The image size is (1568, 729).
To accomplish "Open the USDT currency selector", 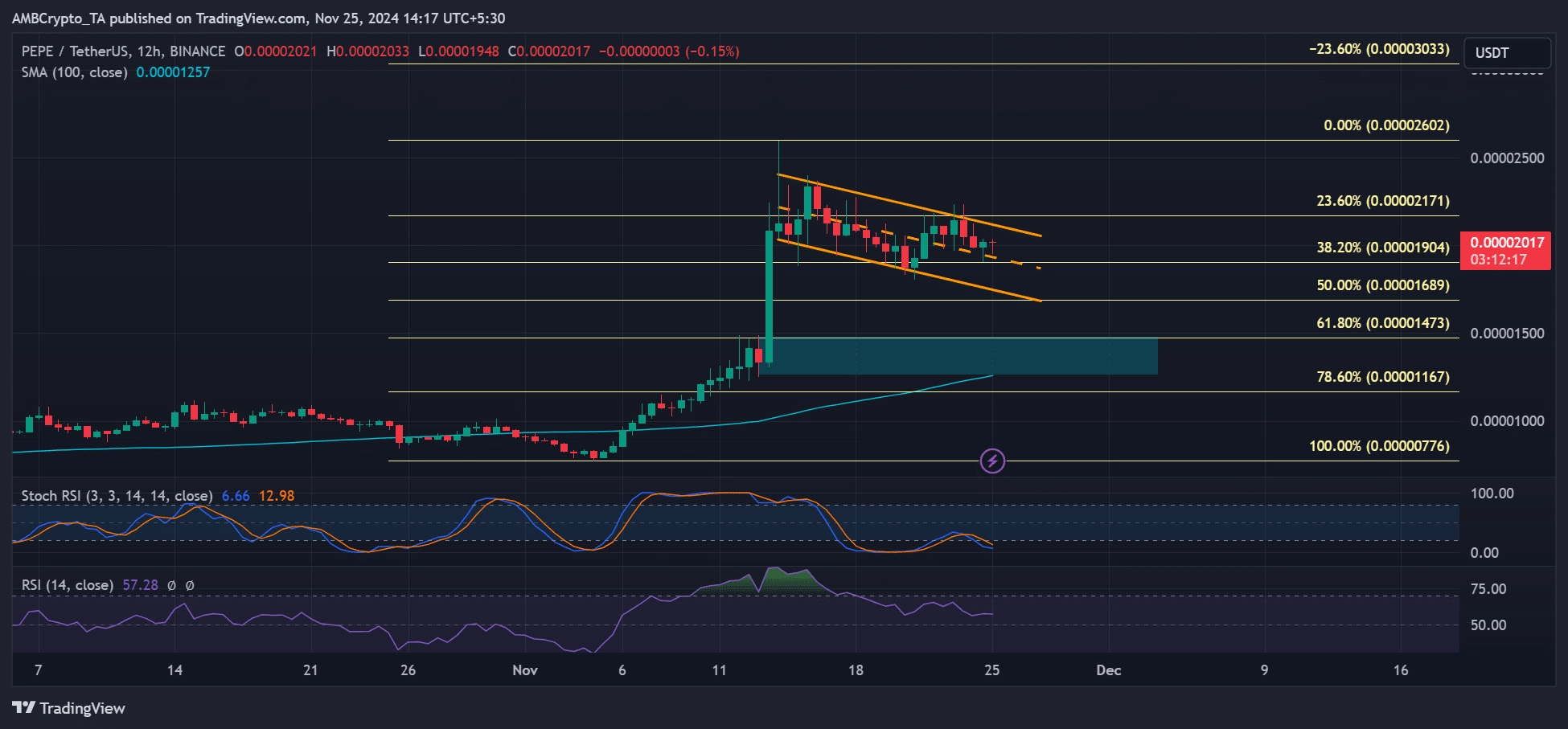I will 1507,53.
